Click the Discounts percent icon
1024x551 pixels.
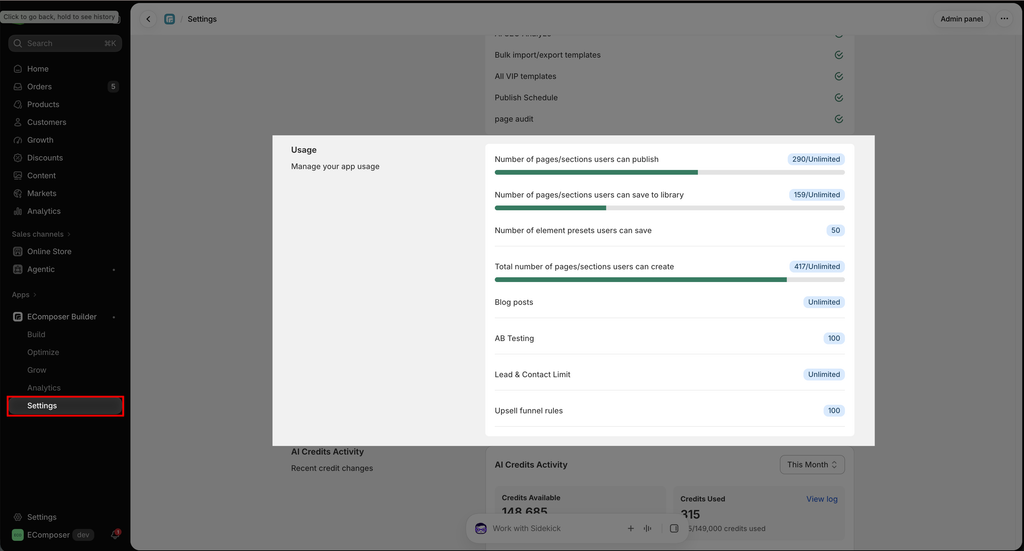tap(18, 157)
